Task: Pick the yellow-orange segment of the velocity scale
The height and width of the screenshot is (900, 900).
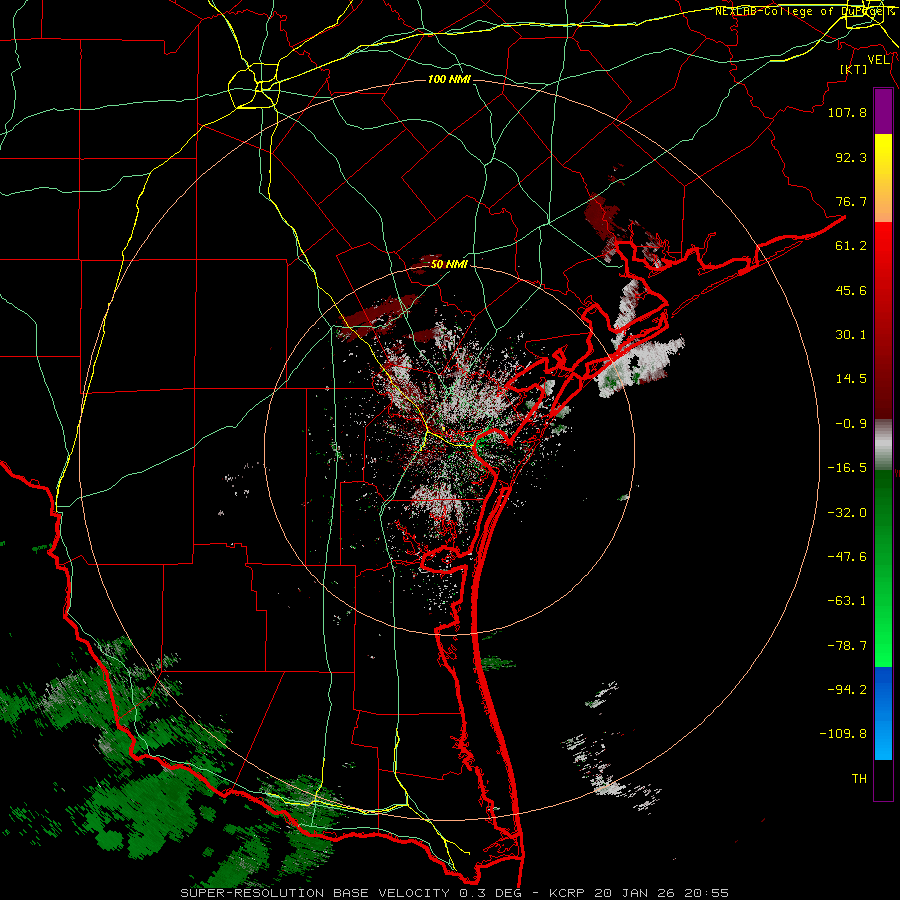Action: tap(883, 178)
